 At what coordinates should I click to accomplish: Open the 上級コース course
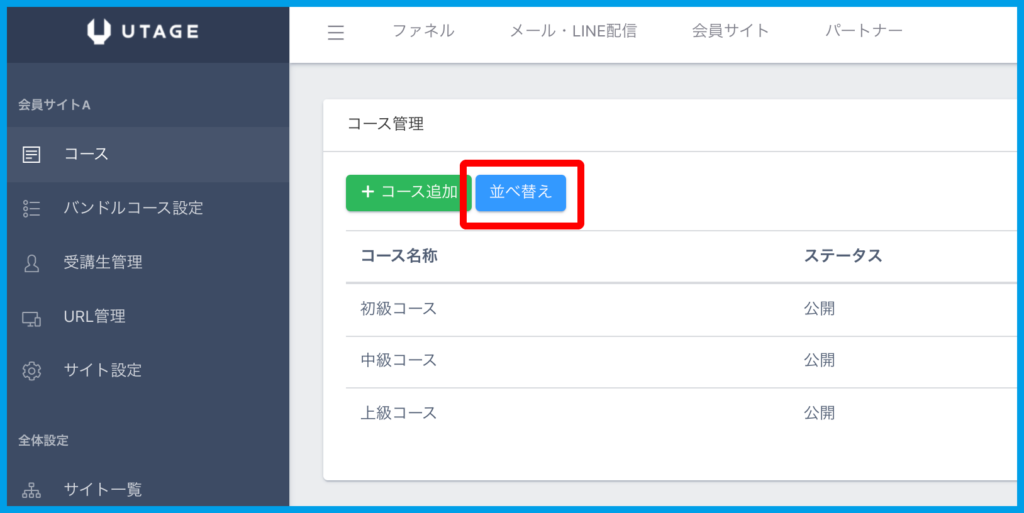399,412
